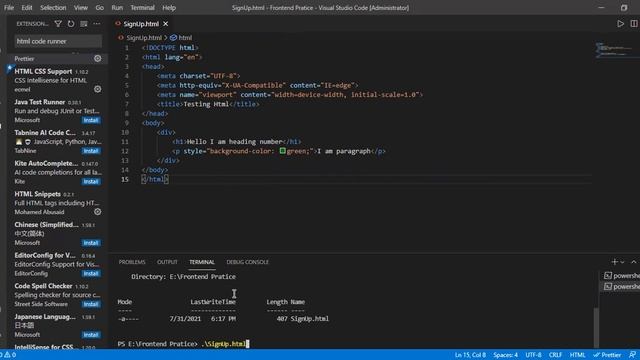This screenshot has height=360, width=640.
Task: Select the first powershell terminal instance
Action: (622, 276)
